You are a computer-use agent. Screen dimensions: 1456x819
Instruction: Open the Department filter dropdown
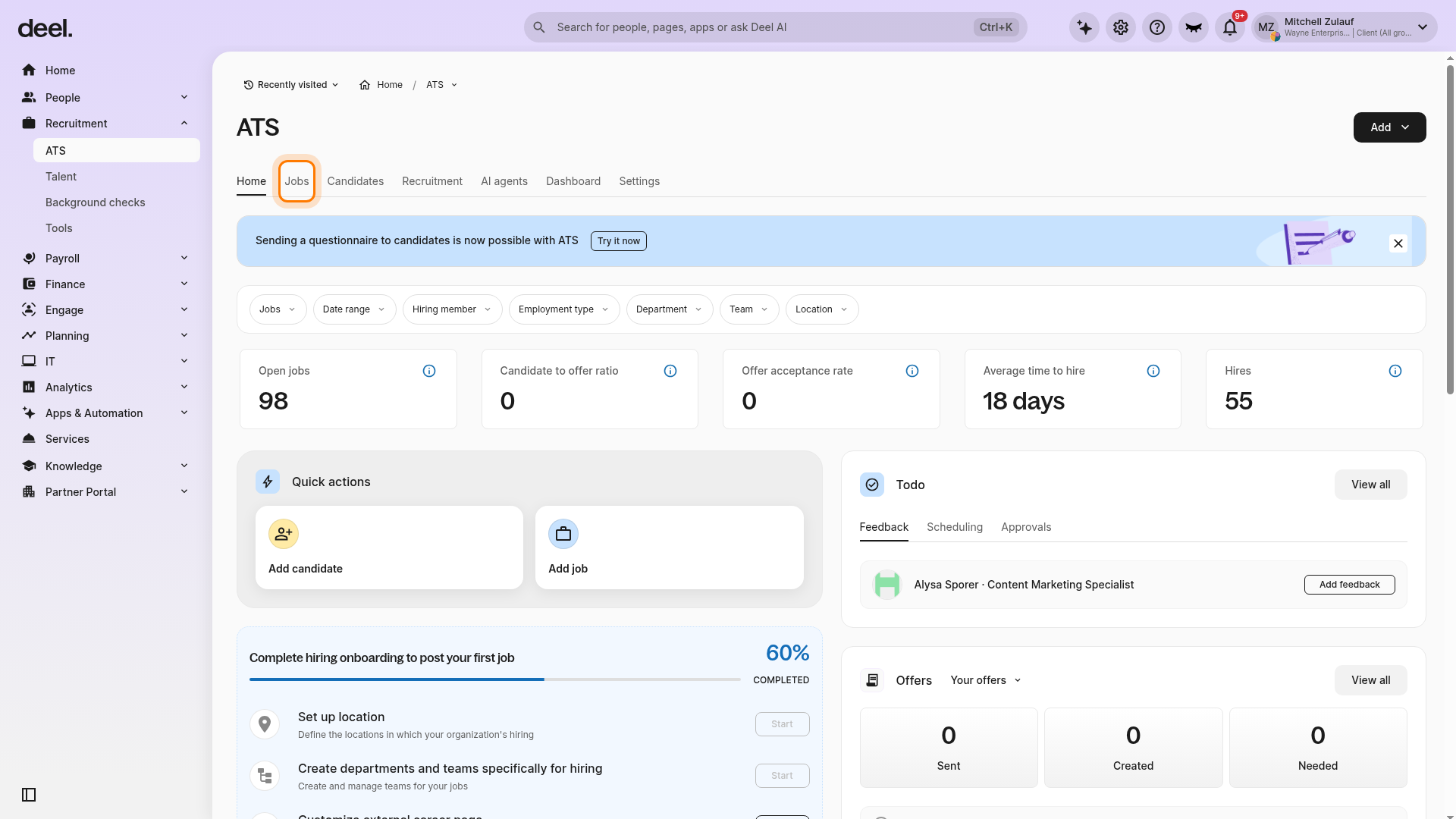point(670,309)
